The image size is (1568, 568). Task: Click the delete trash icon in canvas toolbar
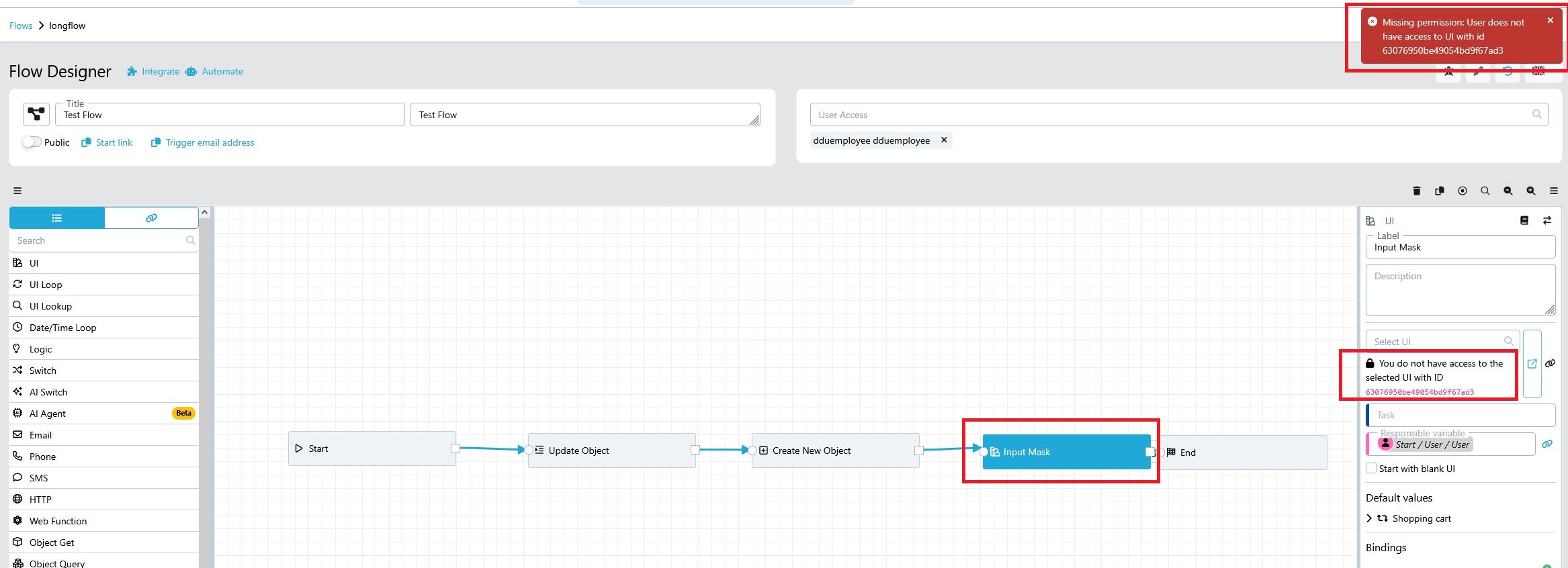(x=1417, y=191)
